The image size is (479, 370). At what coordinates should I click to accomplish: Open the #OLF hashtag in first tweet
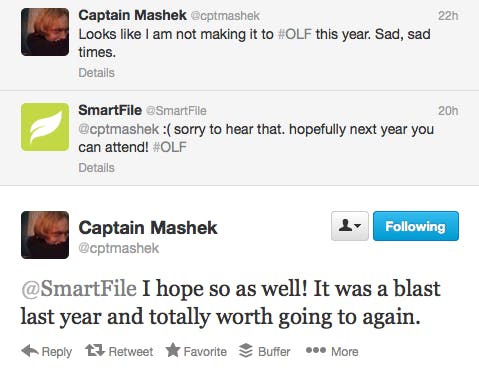pos(295,34)
